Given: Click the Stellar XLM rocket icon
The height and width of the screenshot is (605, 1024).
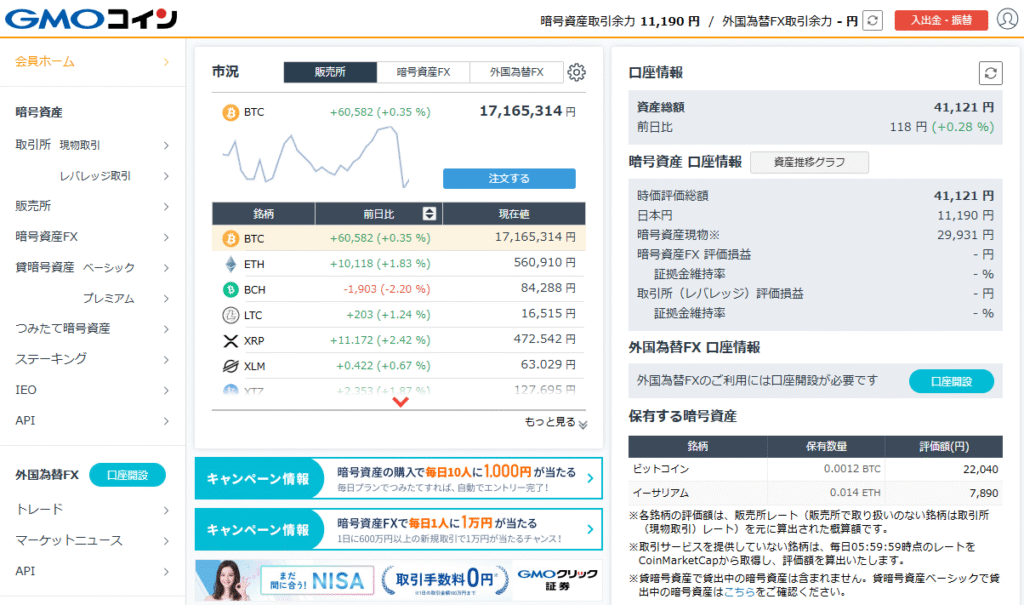Looking at the screenshot, I should (230, 366).
